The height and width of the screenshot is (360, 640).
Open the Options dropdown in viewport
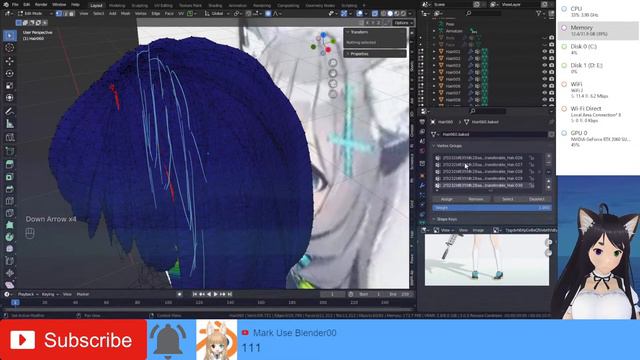click(403, 23)
